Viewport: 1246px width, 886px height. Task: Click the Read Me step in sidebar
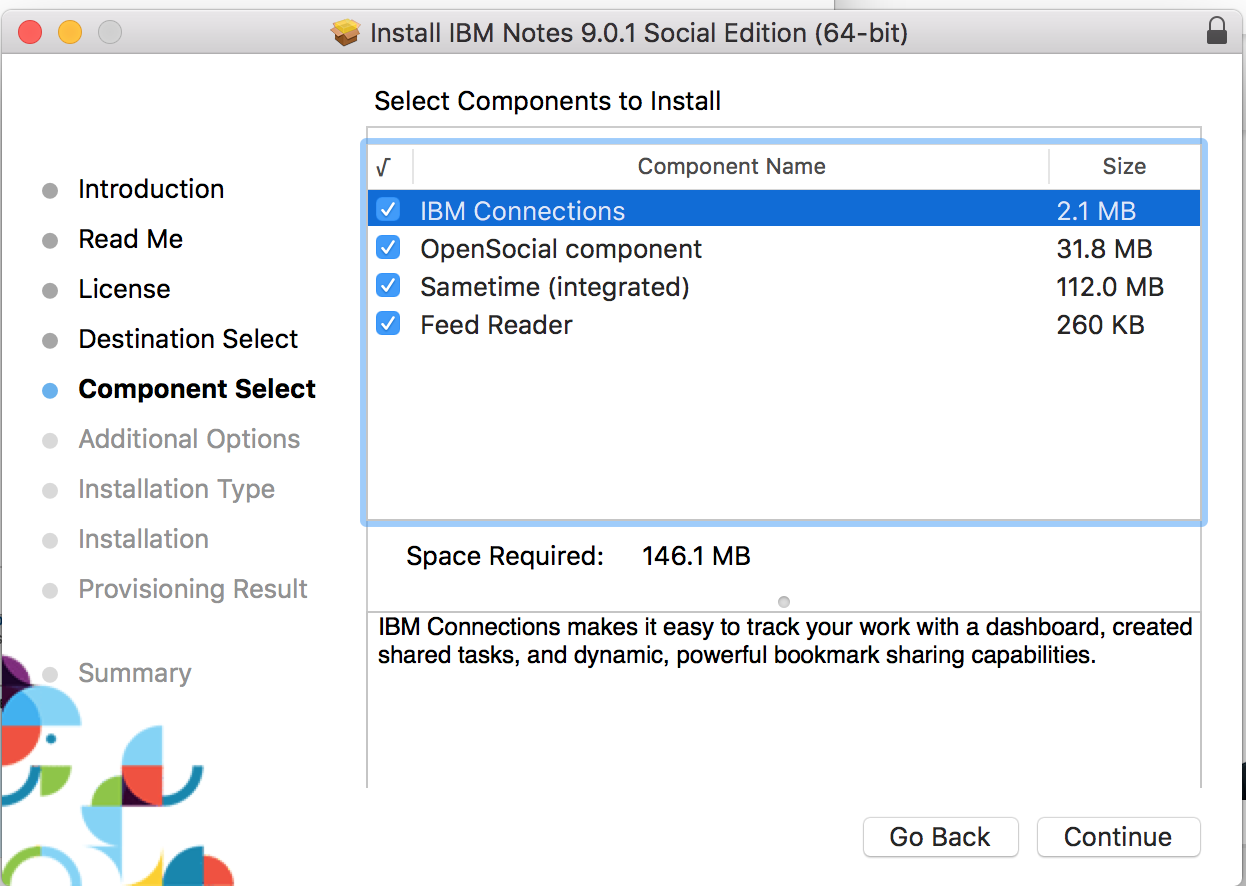131,239
